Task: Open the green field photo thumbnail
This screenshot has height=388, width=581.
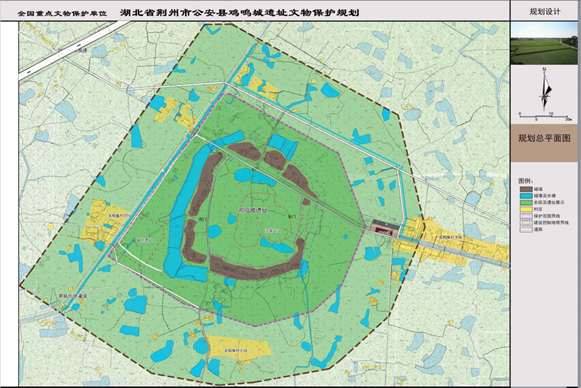Action: point(544,43)
